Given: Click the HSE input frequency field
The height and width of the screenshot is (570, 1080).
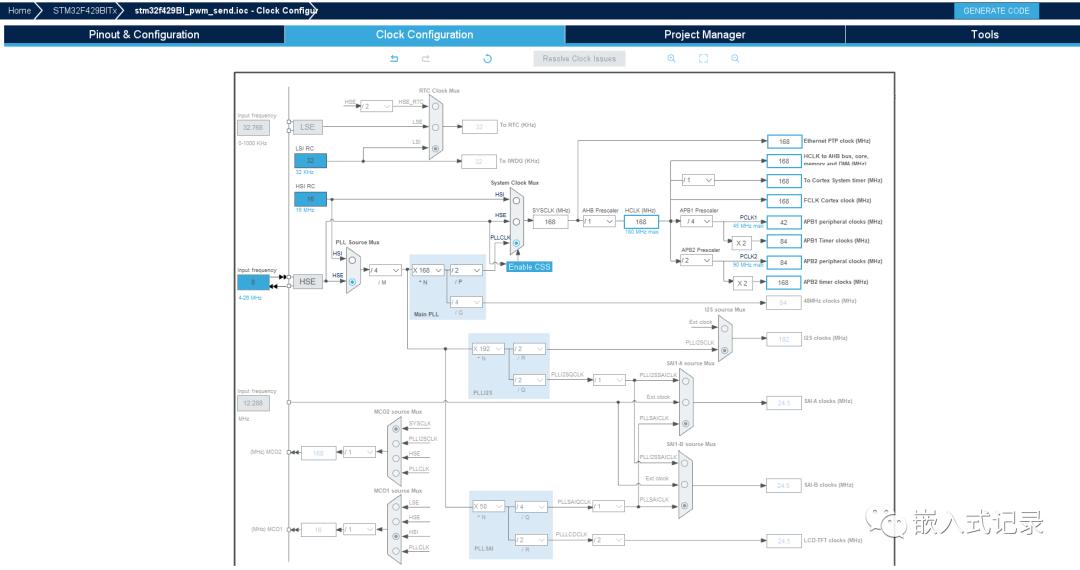Looking at the screenshot, I should 253,282.
